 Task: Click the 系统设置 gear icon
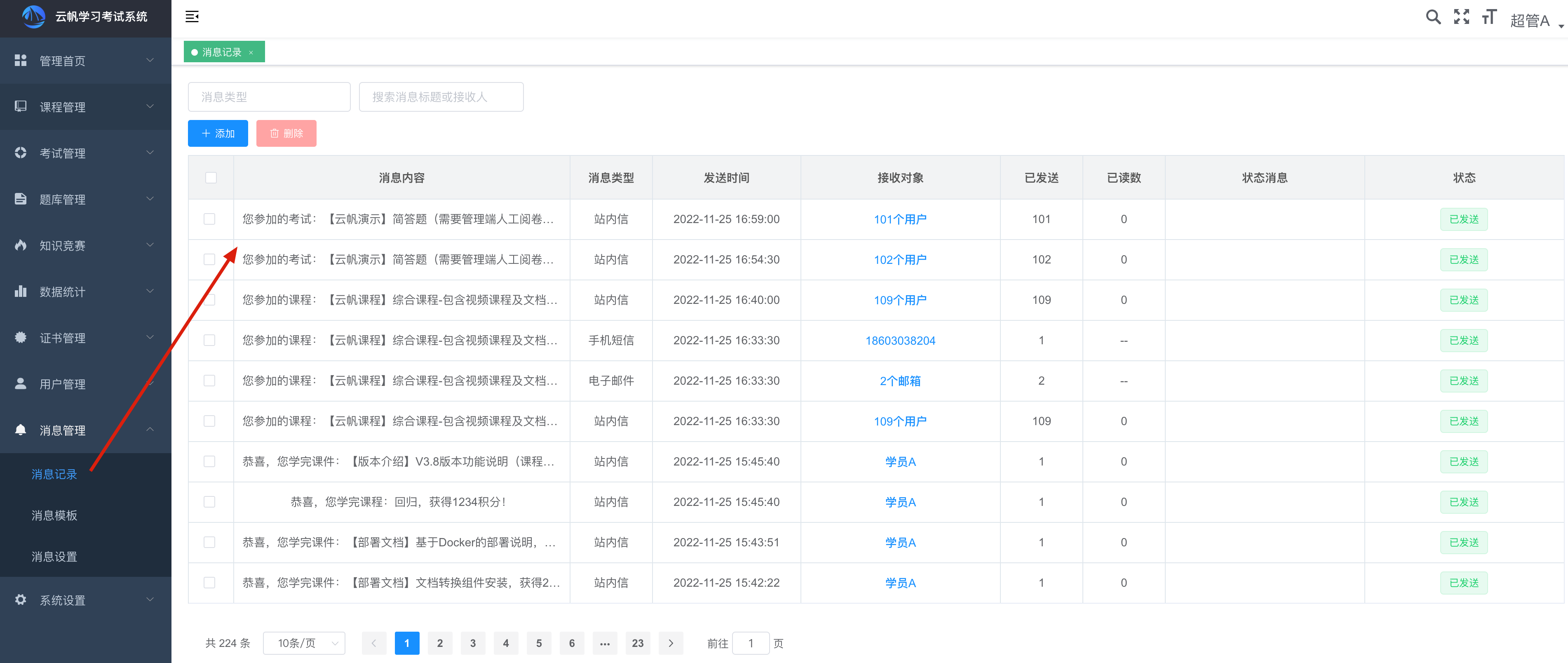(21, 600)
